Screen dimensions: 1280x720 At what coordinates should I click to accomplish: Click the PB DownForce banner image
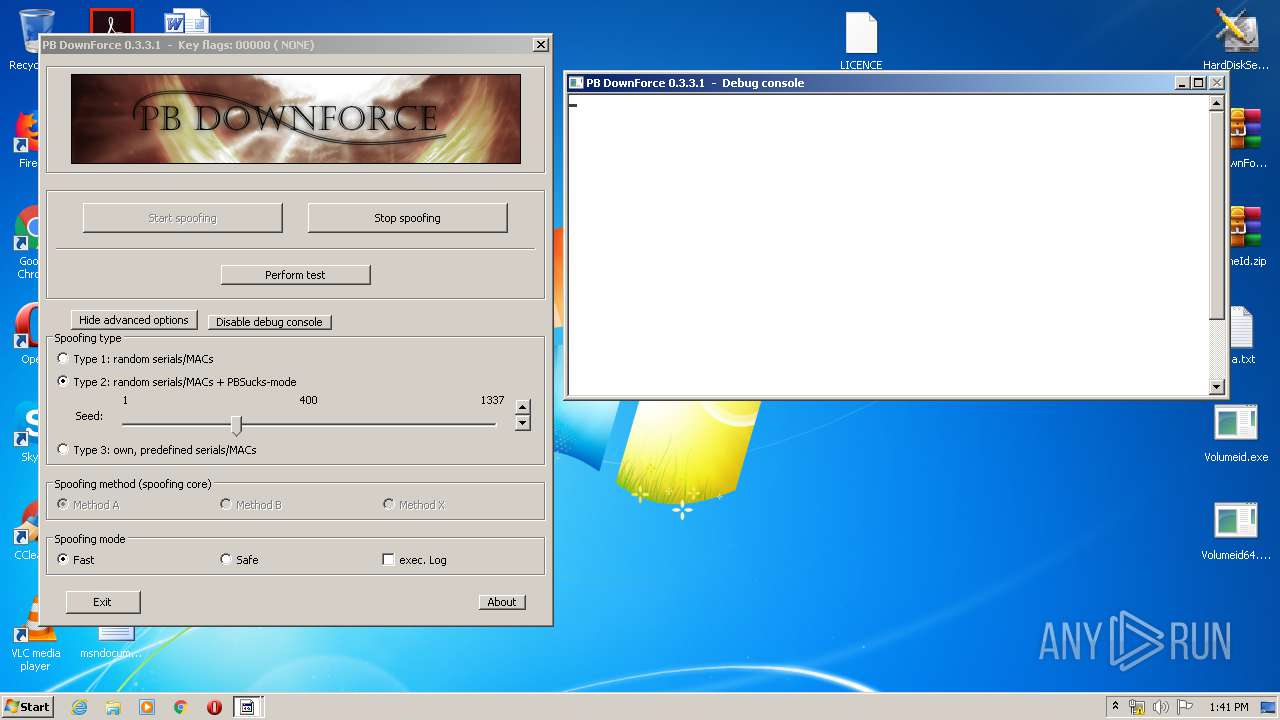(x=296, y=118)
